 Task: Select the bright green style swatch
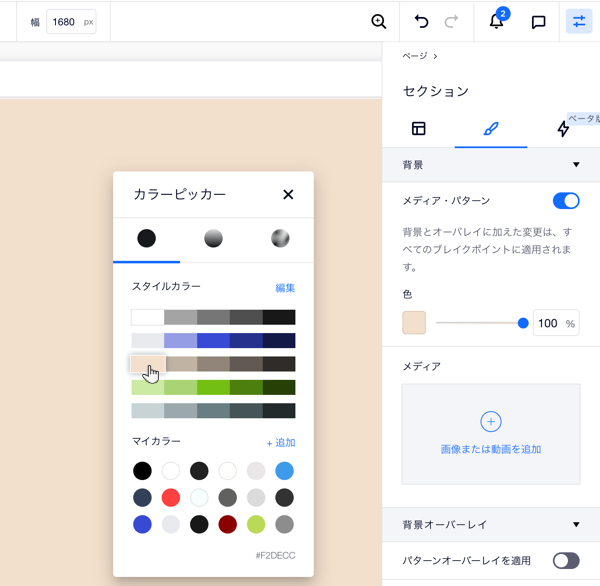[214, 387]
